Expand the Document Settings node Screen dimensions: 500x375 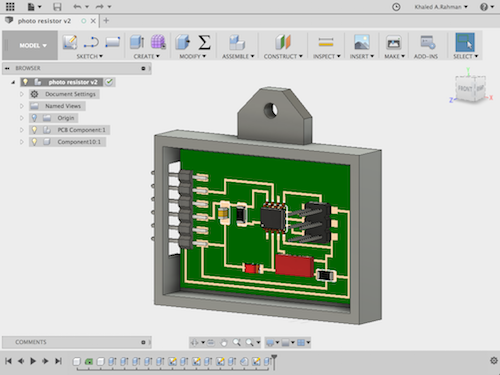coord(22,94)
